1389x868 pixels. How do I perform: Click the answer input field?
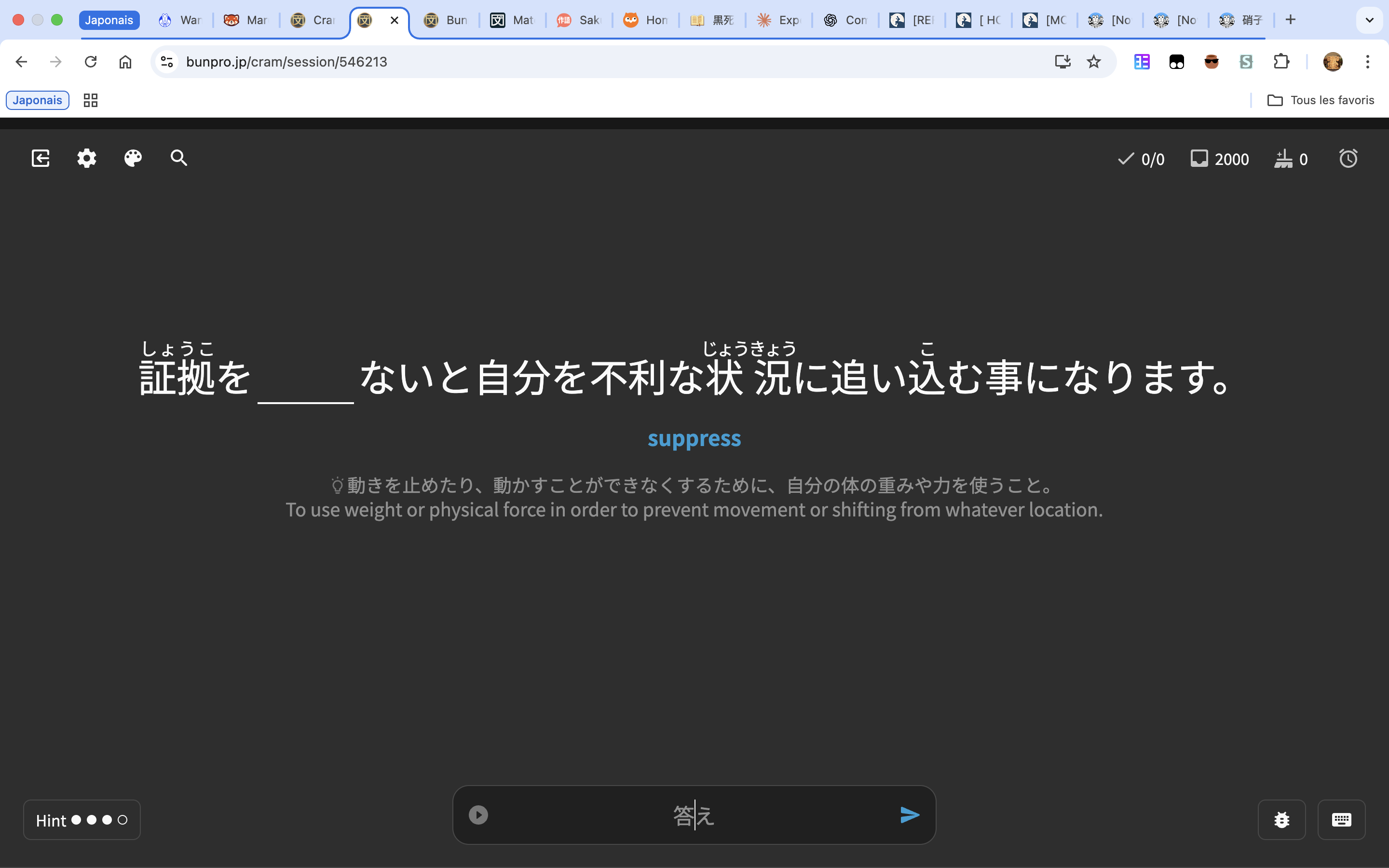(x=694, y=814)
